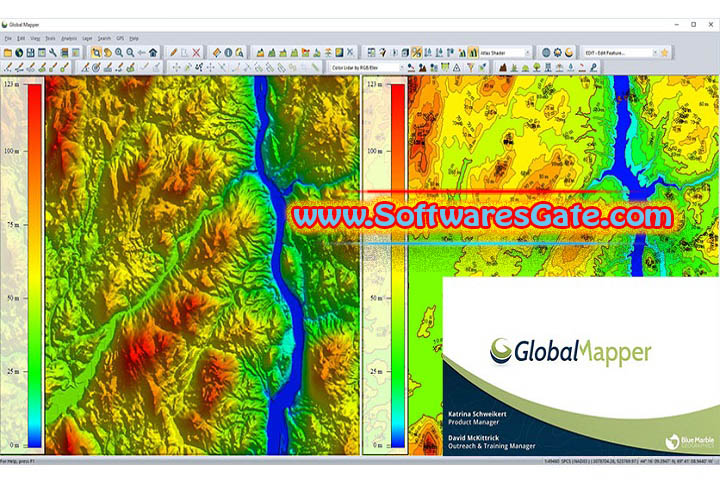Image resolution: width=720 pixels, height=480 pixels.
Task: Click the Search features magnifier icon
Action: (239, 53)
